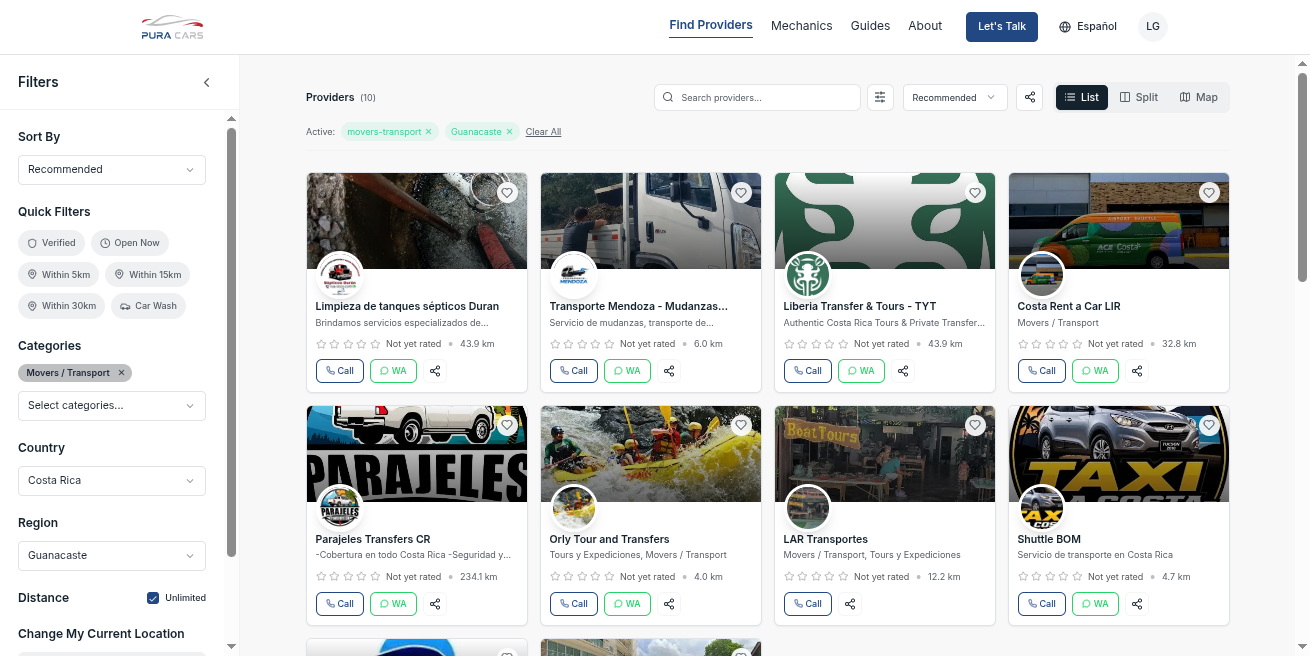Favorite Costa Rent a Car LIR card
1310x656 pixels.
click(1209, 192)
